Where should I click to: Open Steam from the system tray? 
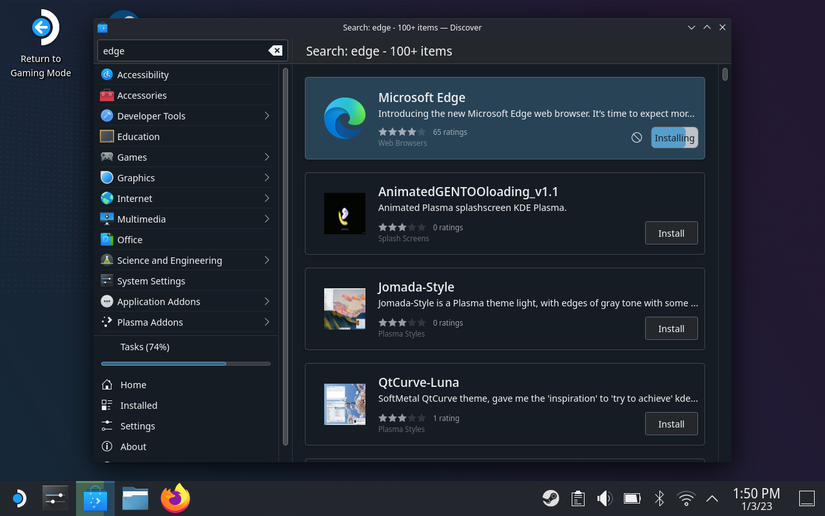(x=551, y=498)
